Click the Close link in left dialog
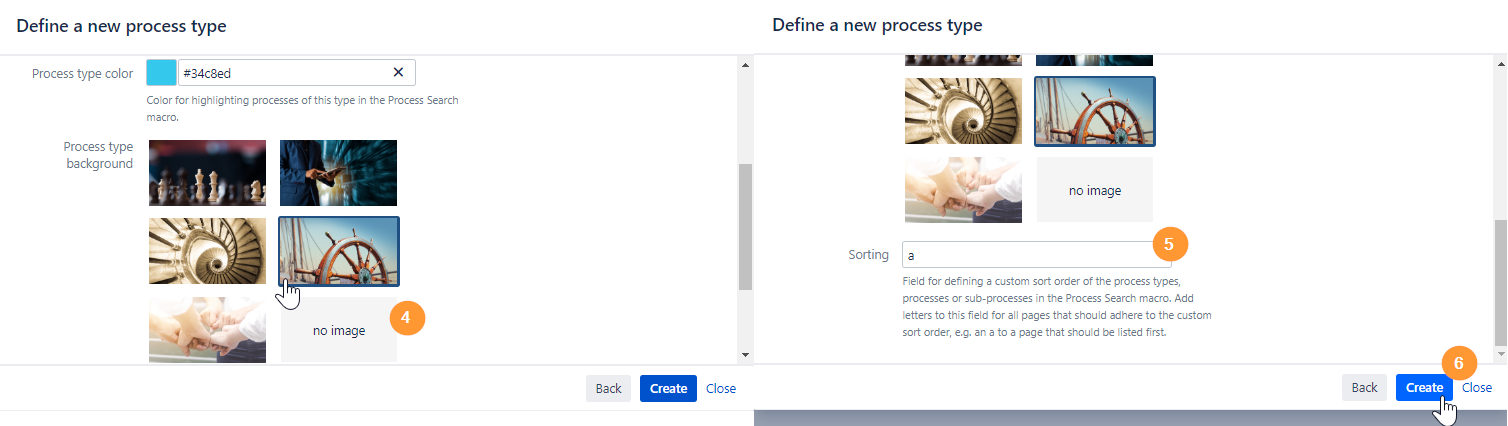Screen dimensions: 1508x426 coord(720,389)
